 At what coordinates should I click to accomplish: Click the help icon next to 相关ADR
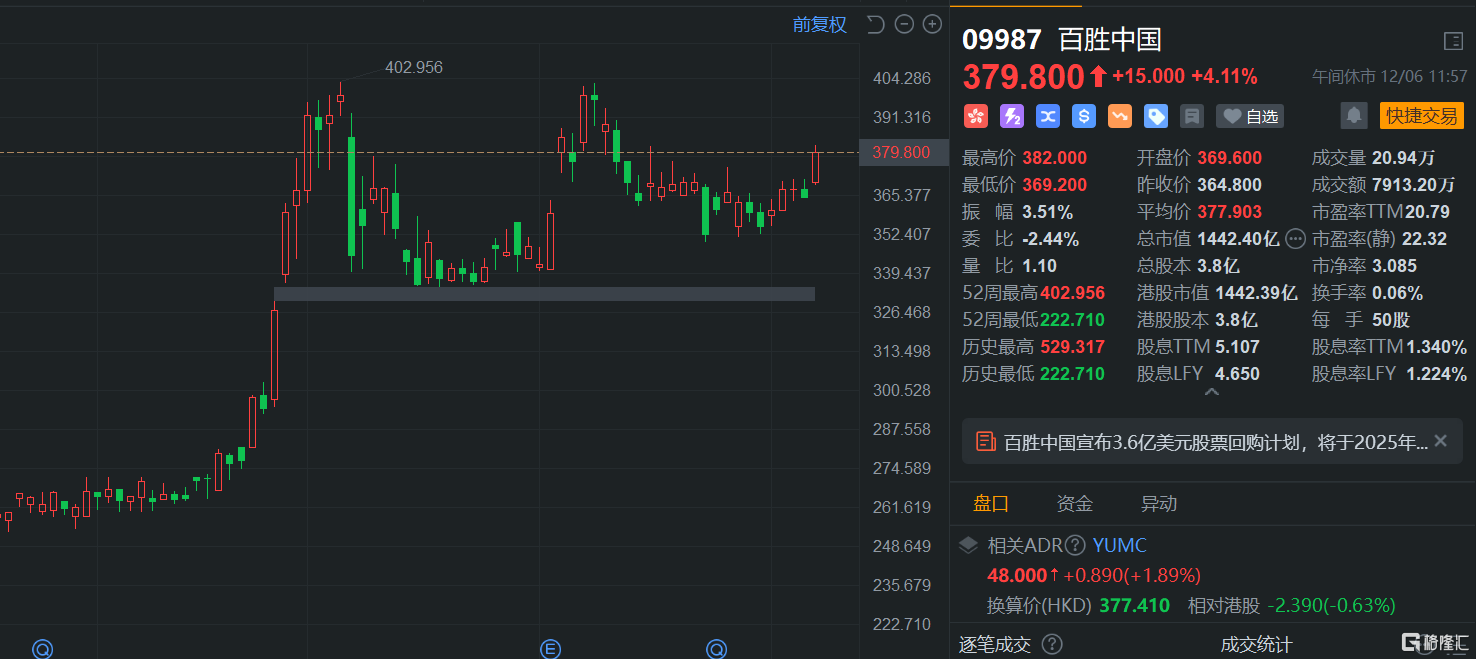pyautogui.click(x=1075, y=545)
